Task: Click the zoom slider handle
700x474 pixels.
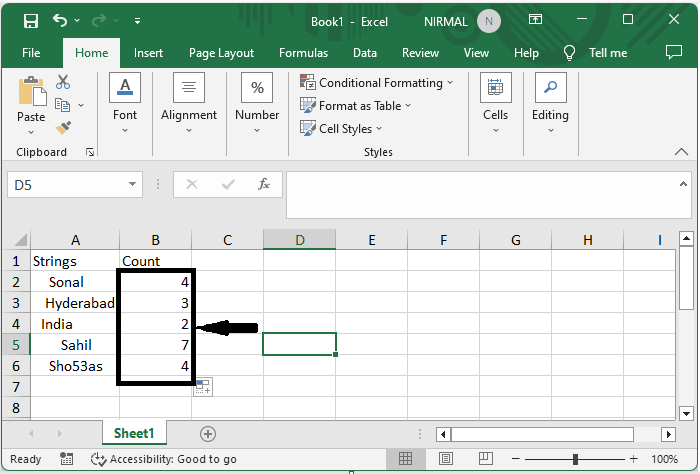Action: click(576, 459)
